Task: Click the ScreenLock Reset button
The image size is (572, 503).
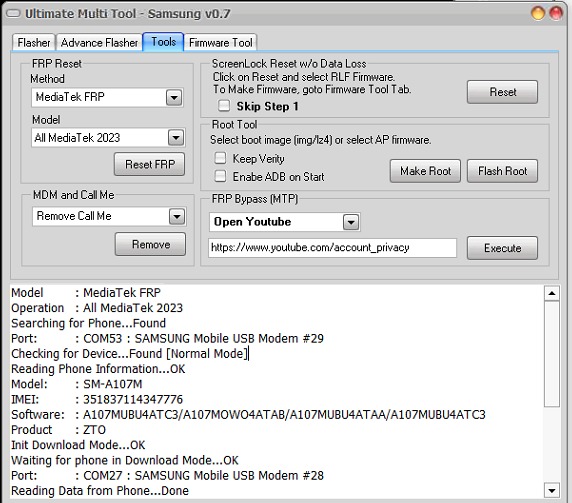Action: [x=502, y=92]
